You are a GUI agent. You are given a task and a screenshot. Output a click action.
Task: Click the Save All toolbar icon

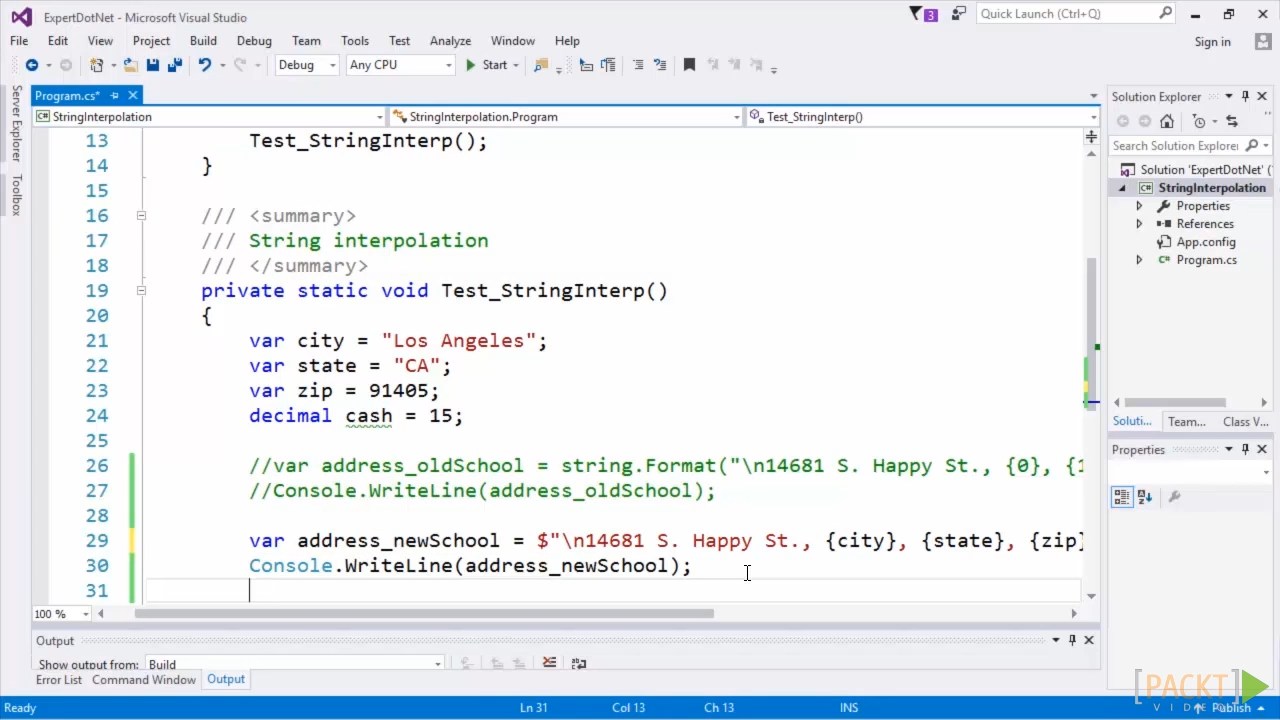175,65
